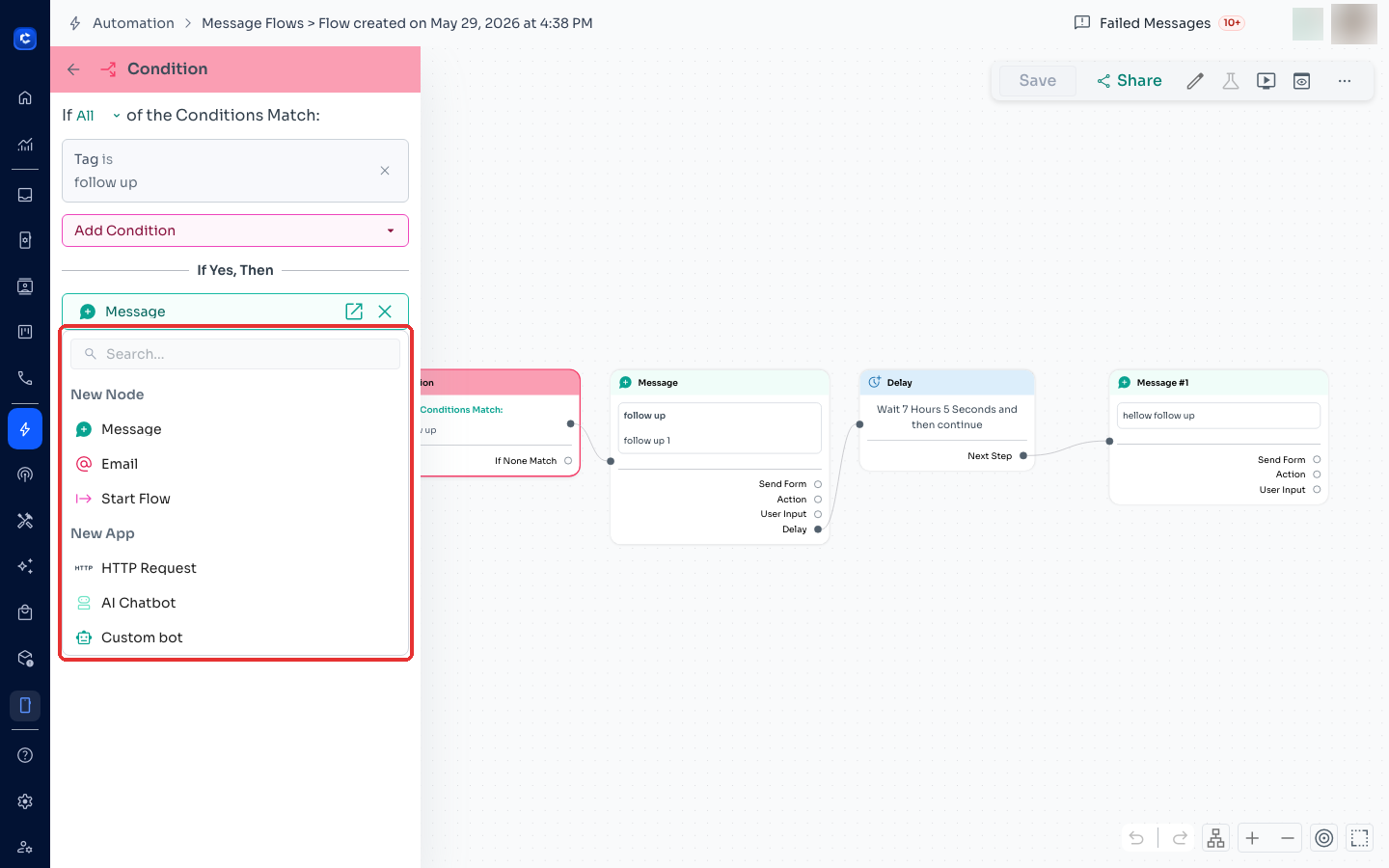The width and height of the screenshot is (1389, 868).
Task: Select Start Flow under New Node
Action: point(235,499)
